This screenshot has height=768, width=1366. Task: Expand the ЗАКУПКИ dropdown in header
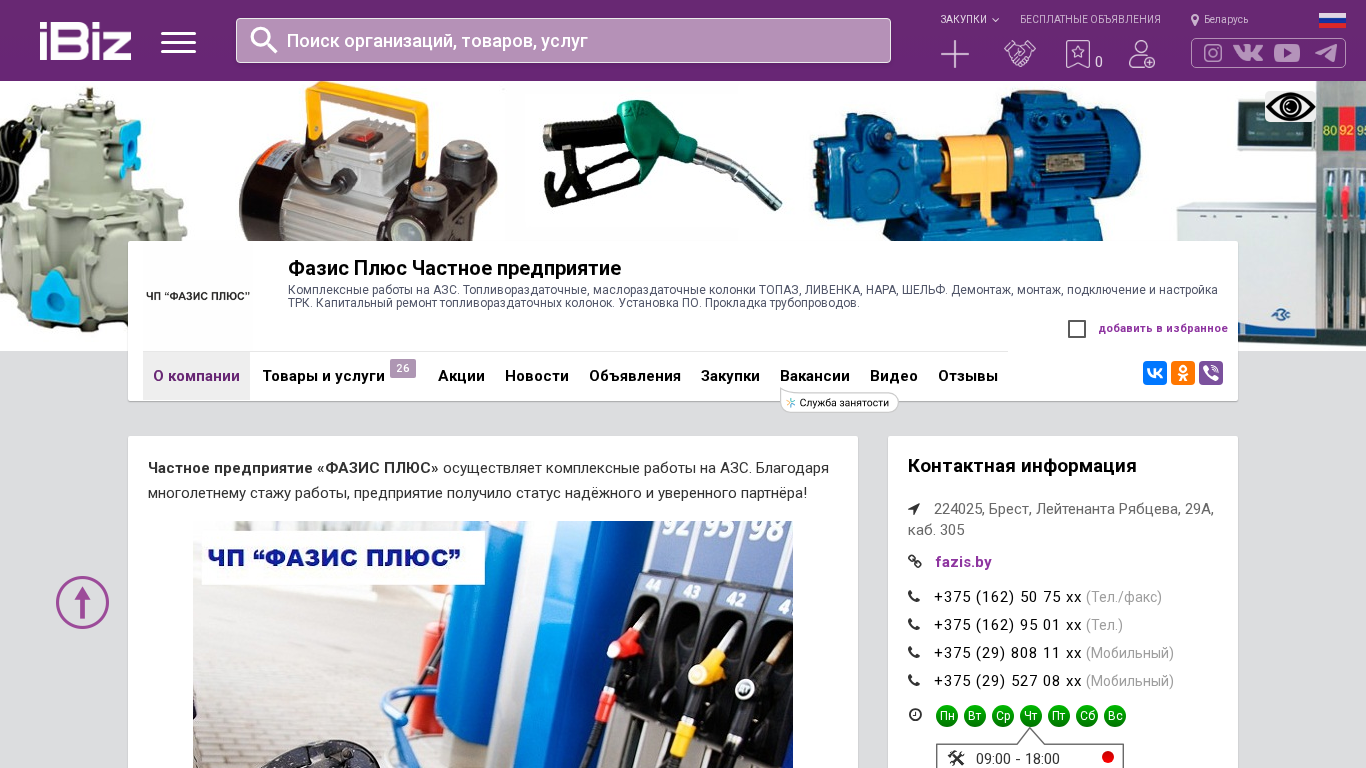click(969, 20)
